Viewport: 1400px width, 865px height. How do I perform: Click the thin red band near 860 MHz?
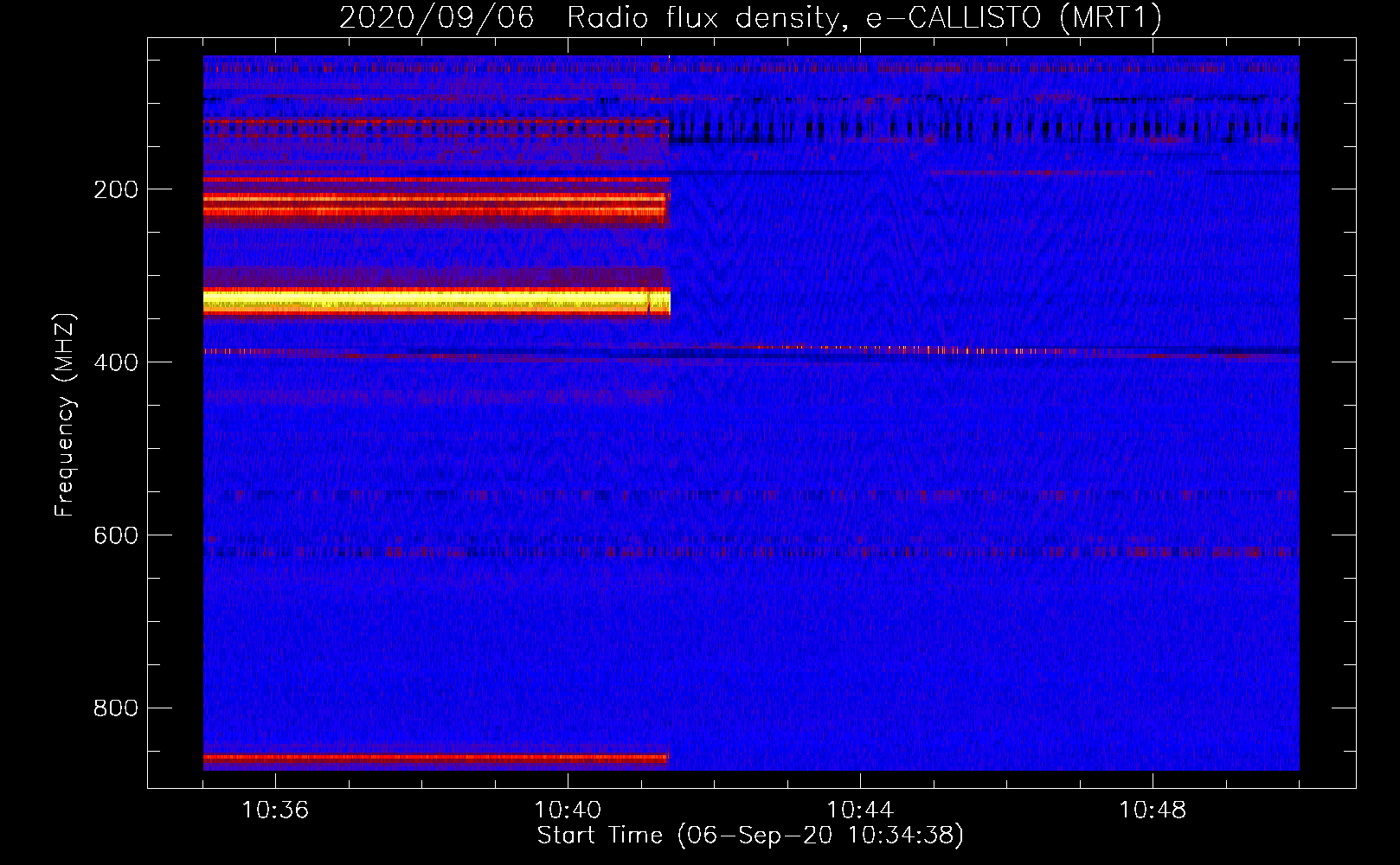(436, 758)
